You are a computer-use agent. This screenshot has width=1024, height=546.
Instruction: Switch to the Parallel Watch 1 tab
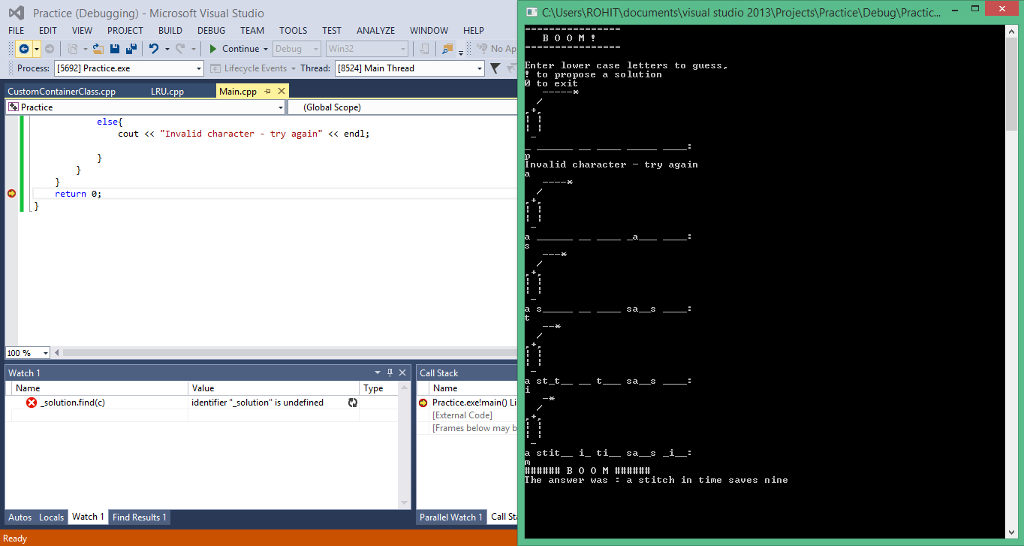pos(451,517)
